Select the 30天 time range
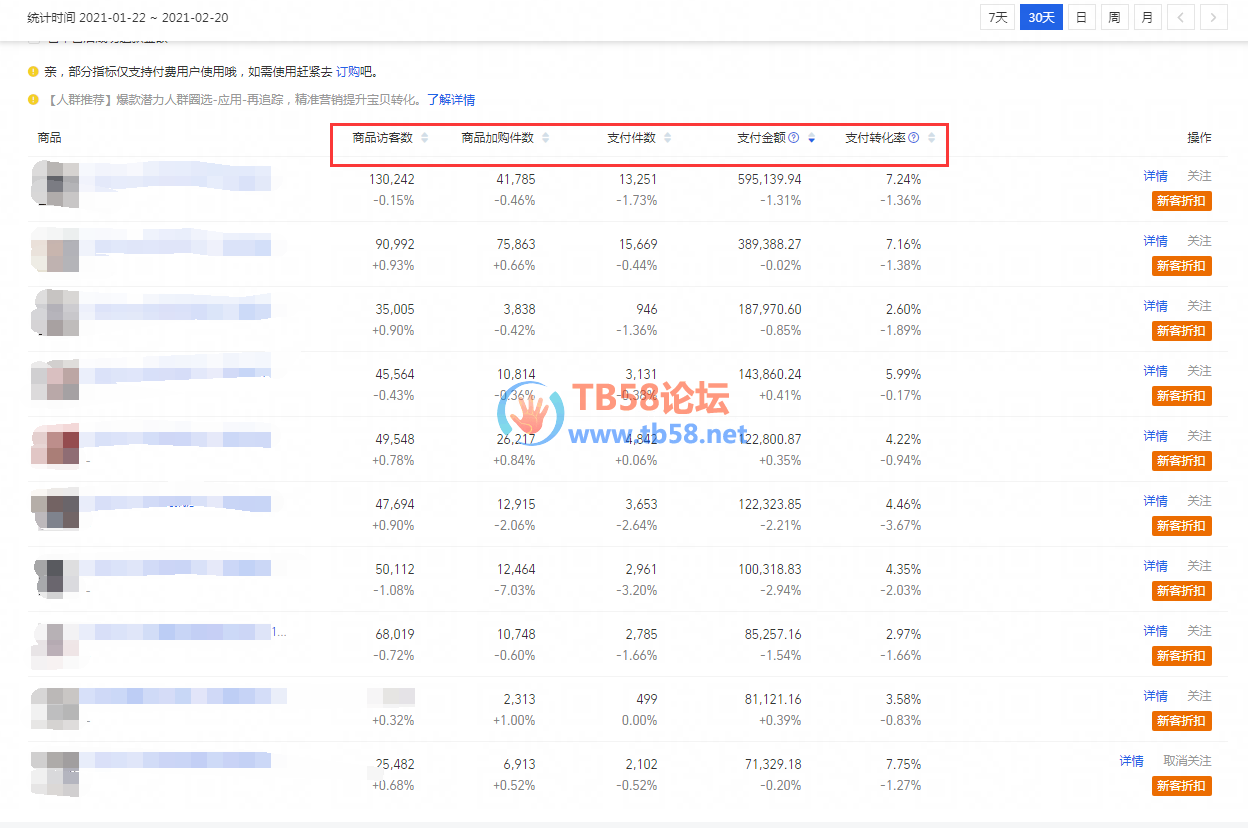 [1041, 17]
